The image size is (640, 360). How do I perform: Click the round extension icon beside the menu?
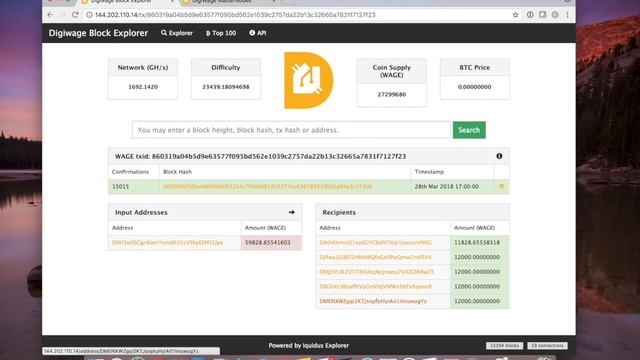click(x=555, y=15)
